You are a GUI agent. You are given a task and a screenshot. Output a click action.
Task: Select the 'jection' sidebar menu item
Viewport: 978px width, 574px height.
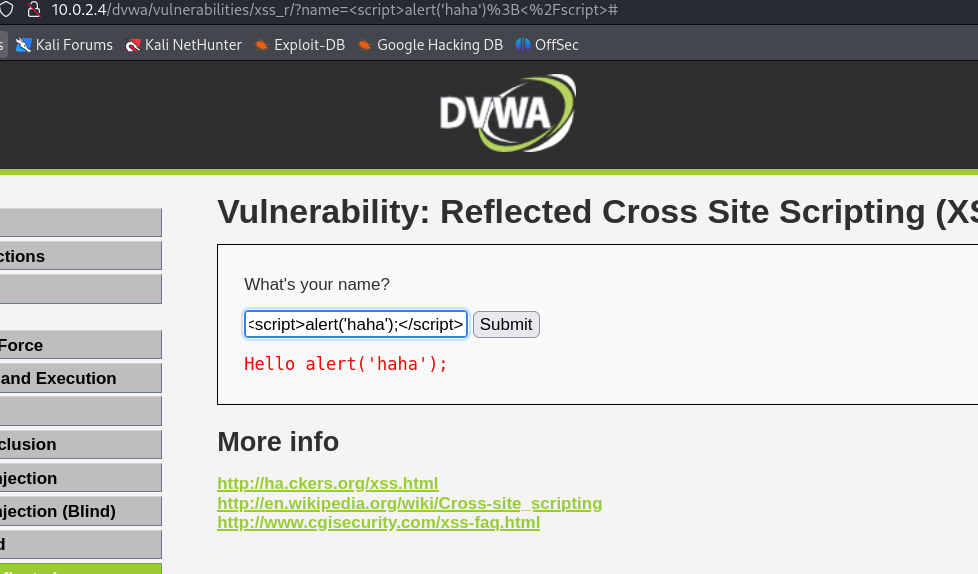coord(80,478)
